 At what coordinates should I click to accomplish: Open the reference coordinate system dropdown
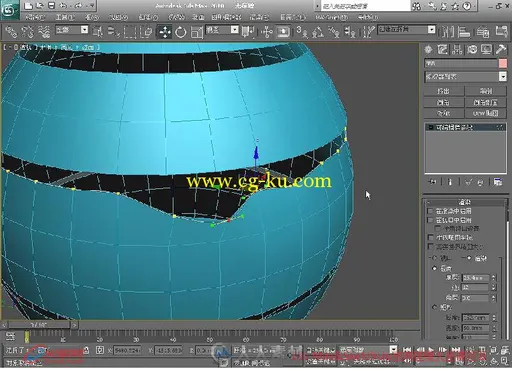pyautogui.click(x=235, y=30)
